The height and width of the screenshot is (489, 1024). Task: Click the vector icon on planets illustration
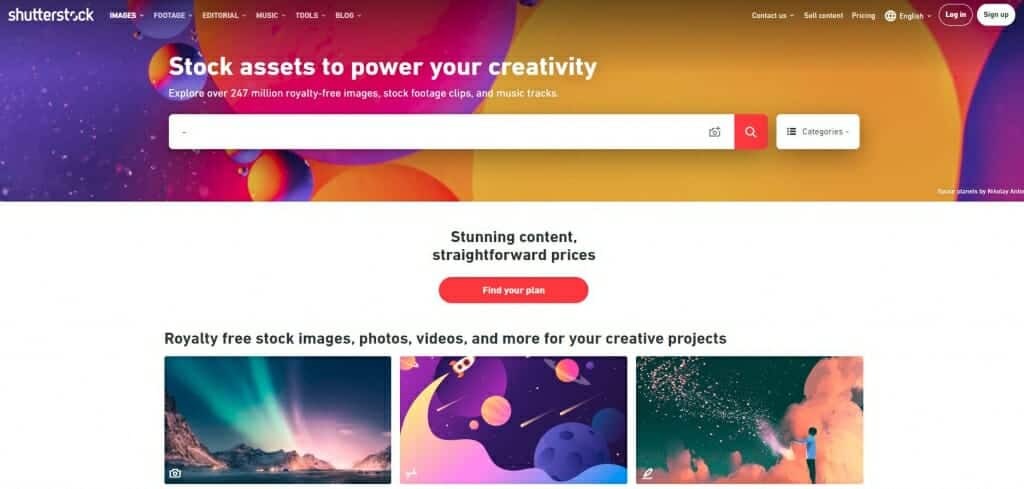(411, 473)
